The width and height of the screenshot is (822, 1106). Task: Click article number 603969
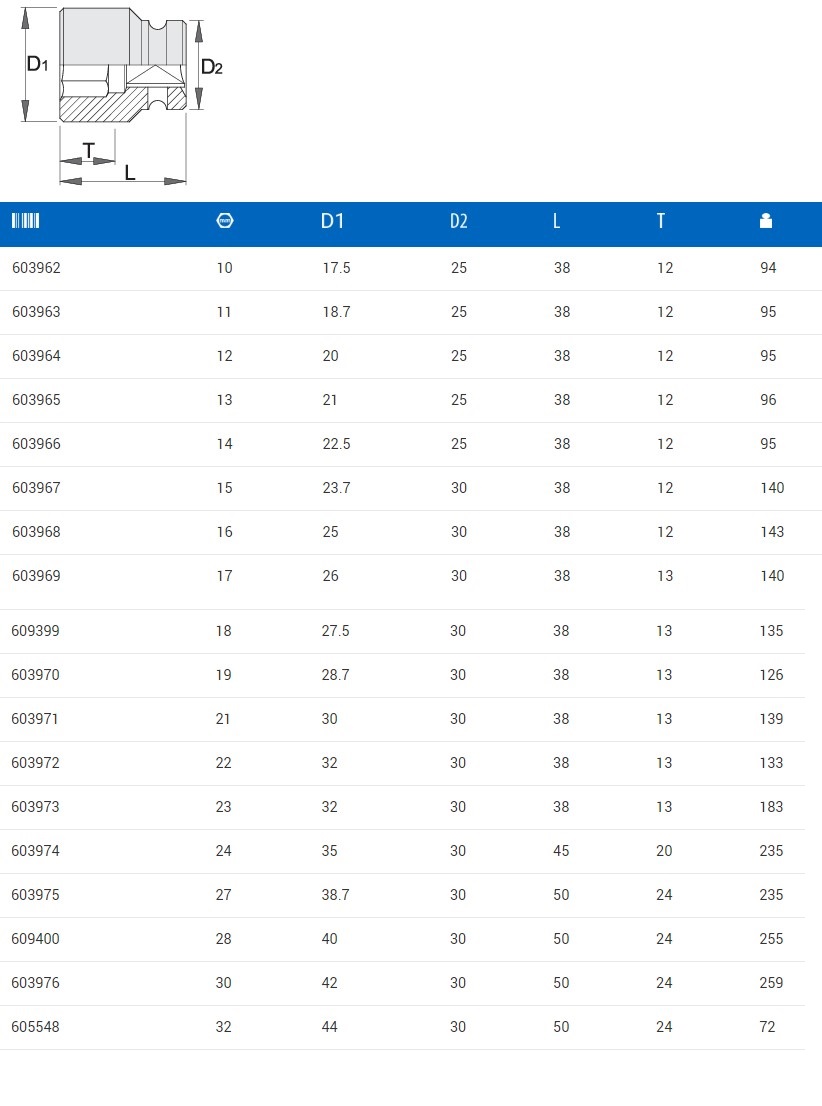(x=36, y=576)
